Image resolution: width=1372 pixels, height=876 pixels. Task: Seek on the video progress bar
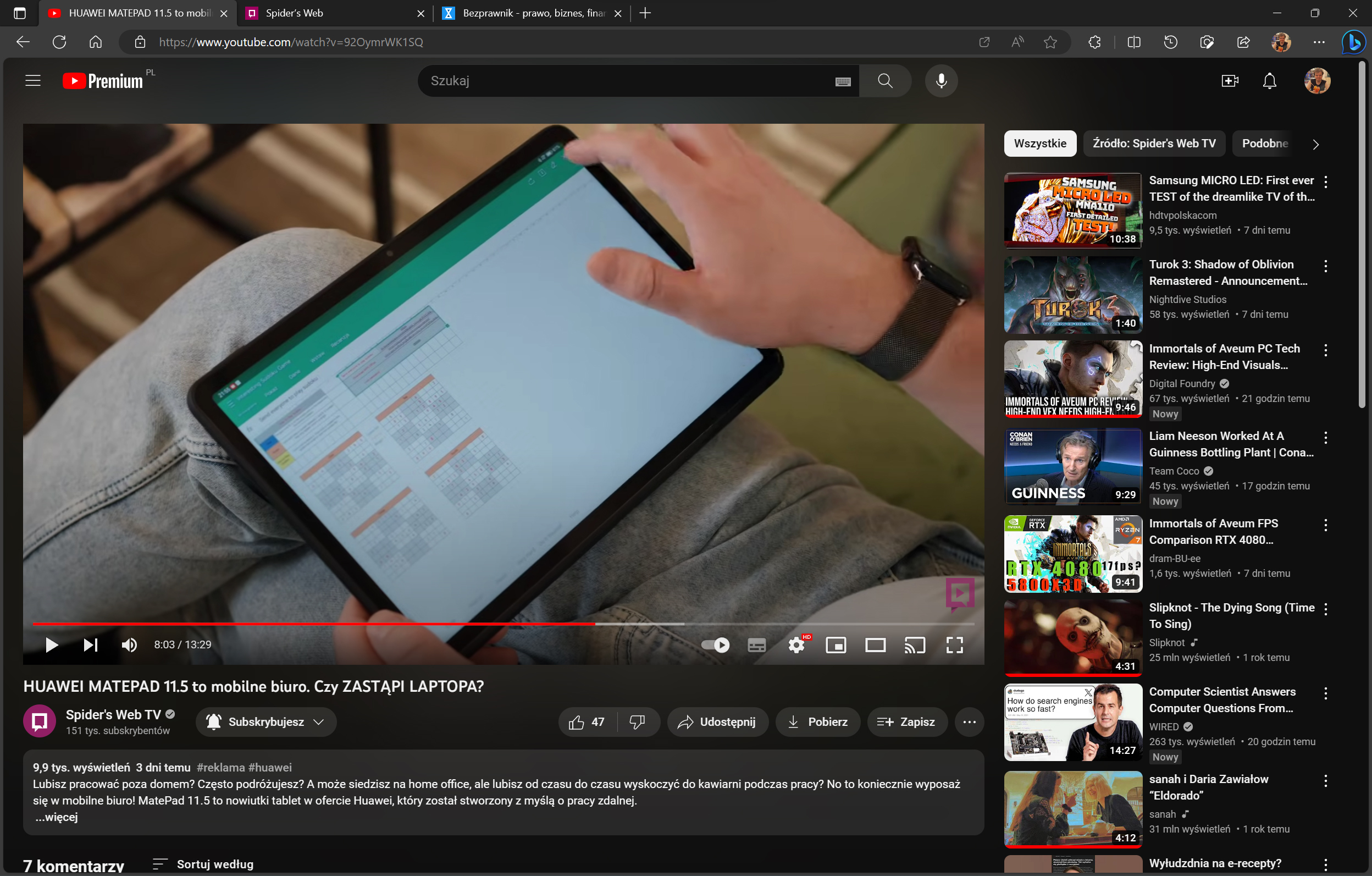503,624
